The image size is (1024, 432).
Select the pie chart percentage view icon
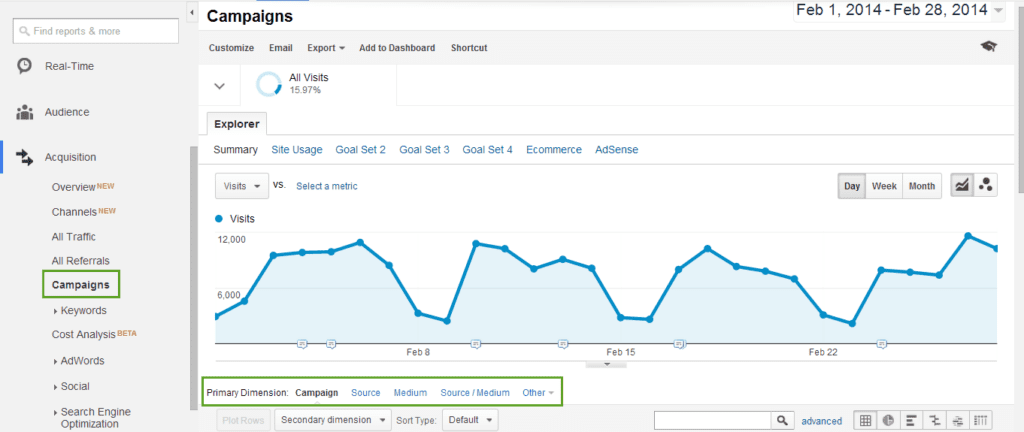[x=888, y=420]
